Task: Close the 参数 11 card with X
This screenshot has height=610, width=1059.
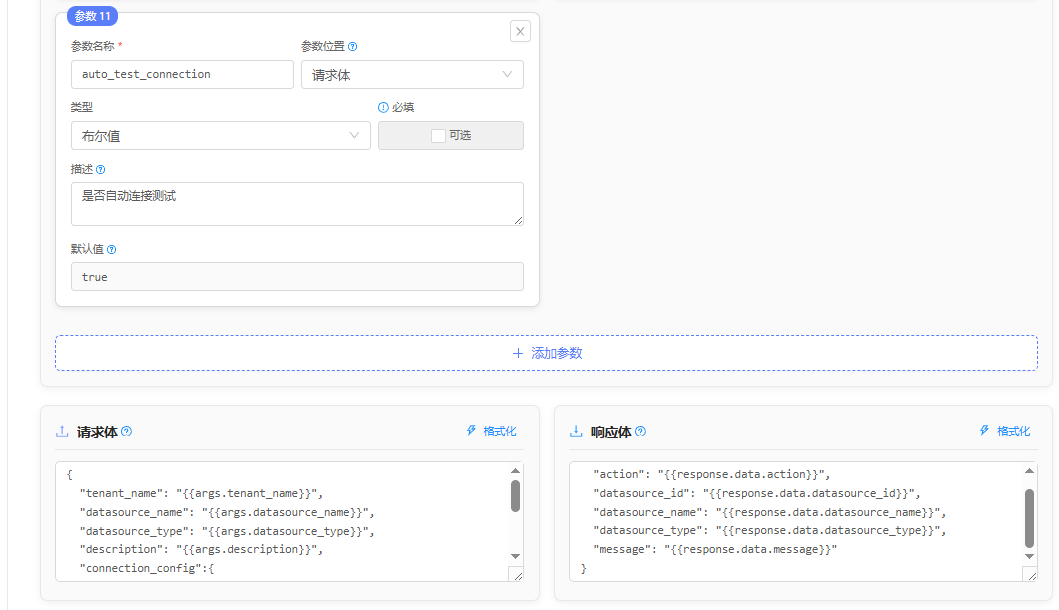Action: coord(520,31)
